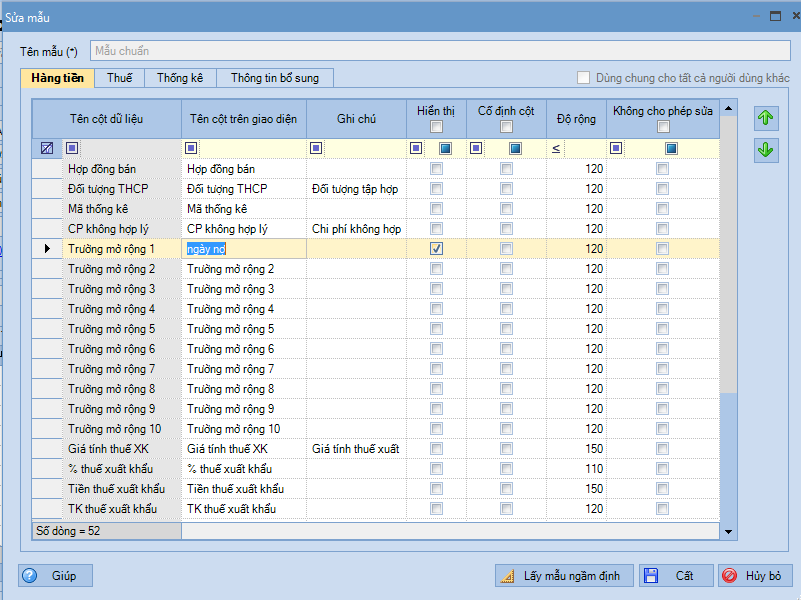Click the Tên mẫu input field
This screenshot has height=600, width=801.
pyautogui.click(x=440, y=51)
